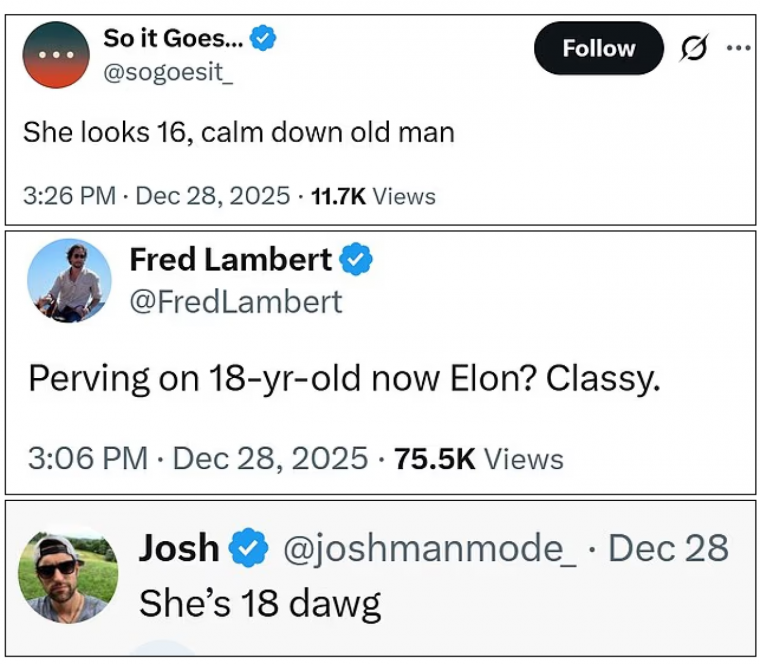This screenshot has width=760, height=664.
Task: Click the 3:06 PM · Dec 28, 2025 timestamp
Action: (x=198, y=459)
